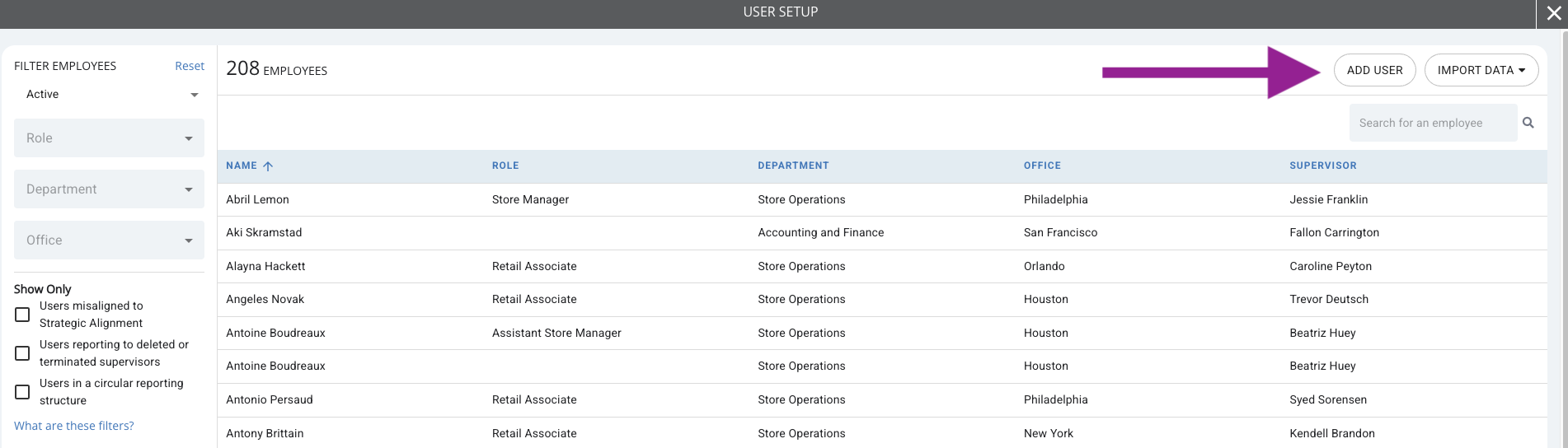Viewport: 1568px width, 448px height.
Task: Check Users reporting to deleted or terminated supervisors
Action: click(22, 353)
